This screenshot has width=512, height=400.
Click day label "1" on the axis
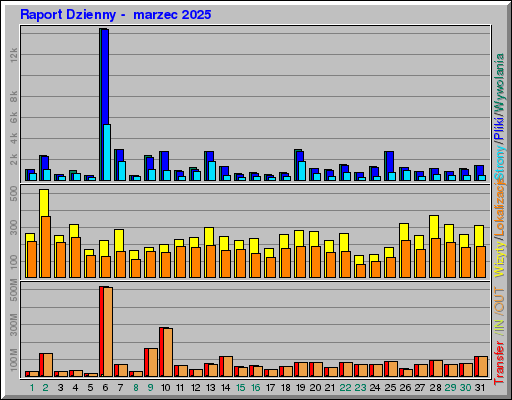32,388
